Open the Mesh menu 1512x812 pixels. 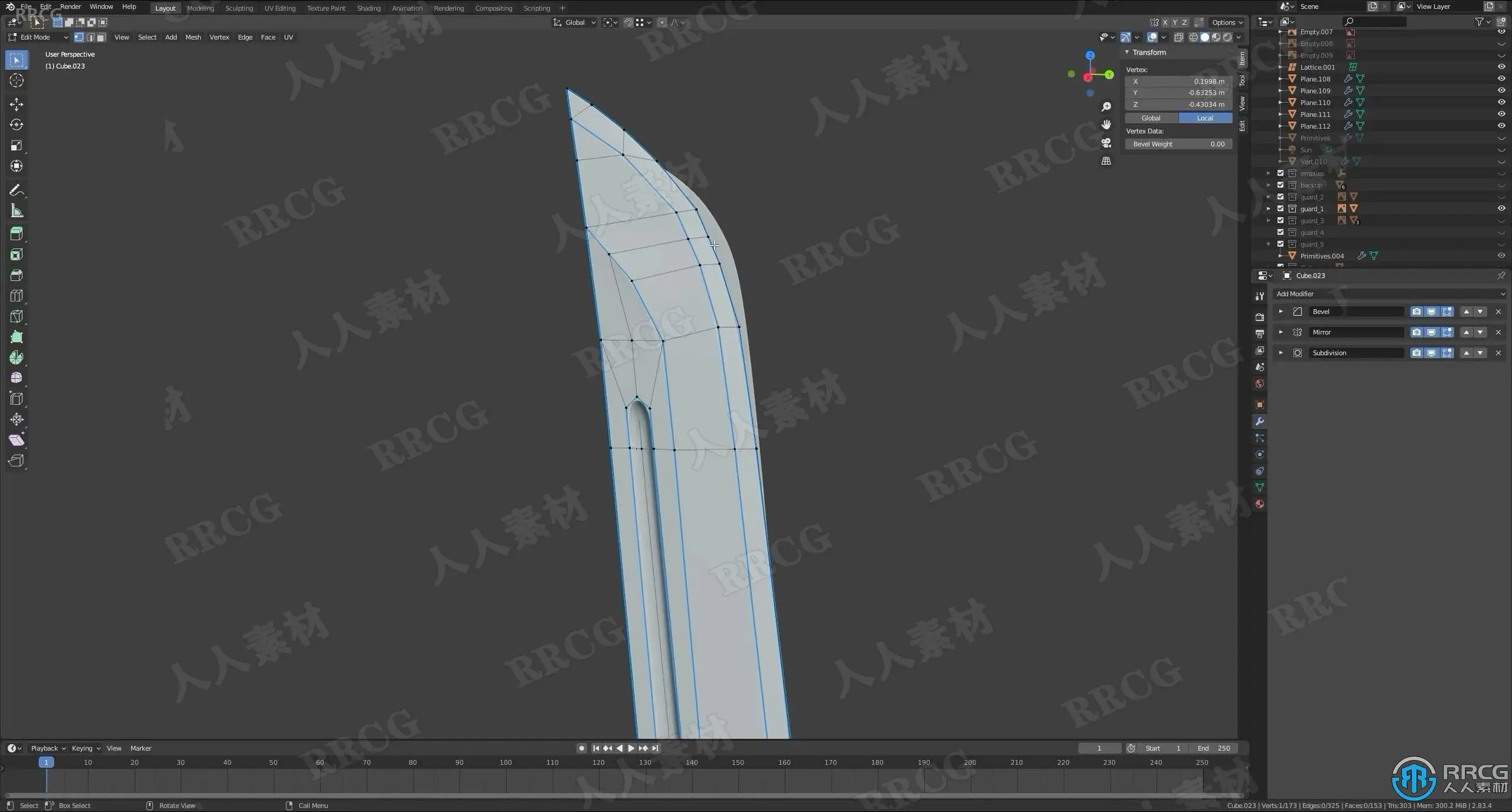193,37
